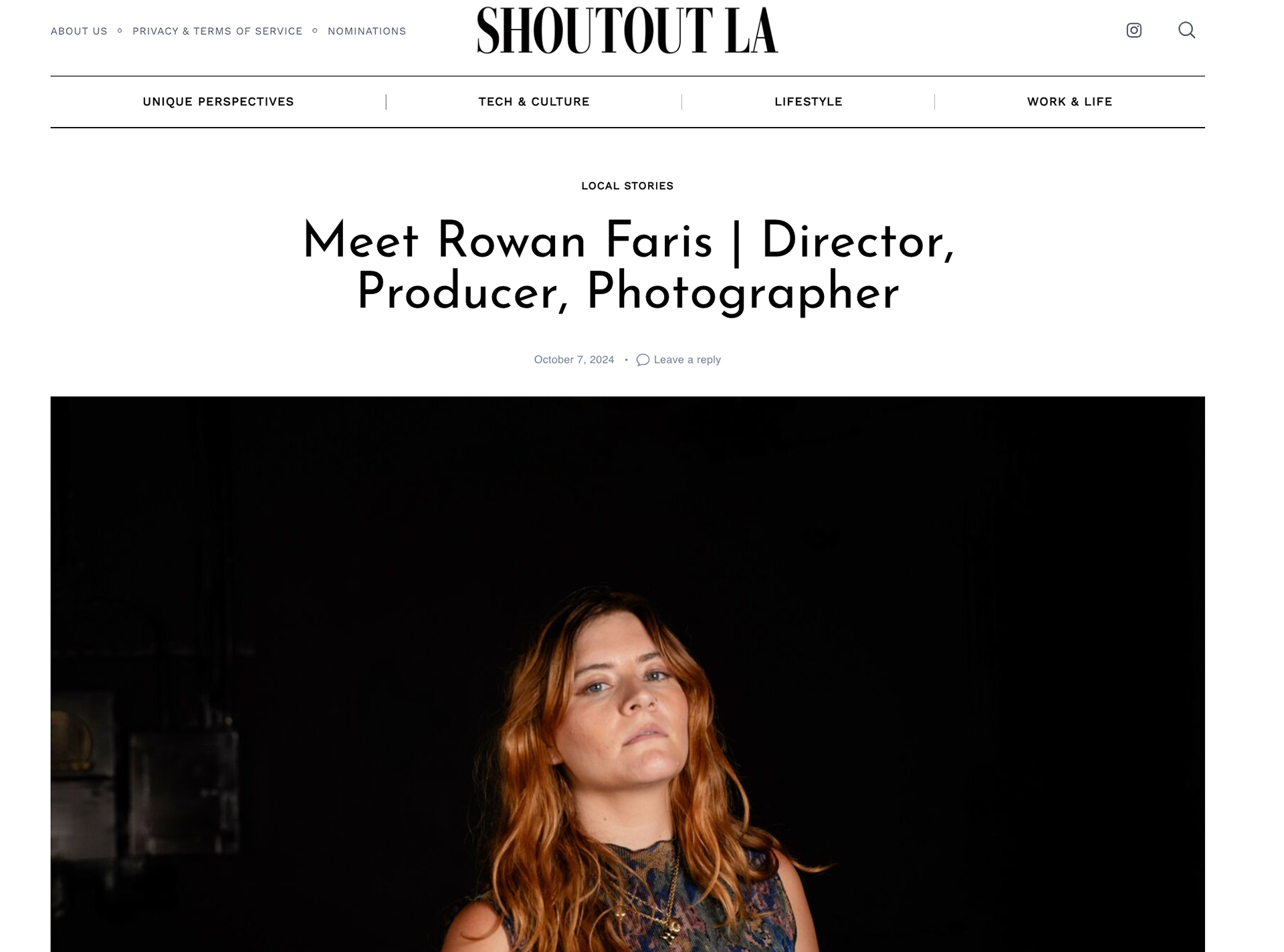Screen dimensions: 1284x952
Task: Click the circle separator after About Us
Action: 120,31
